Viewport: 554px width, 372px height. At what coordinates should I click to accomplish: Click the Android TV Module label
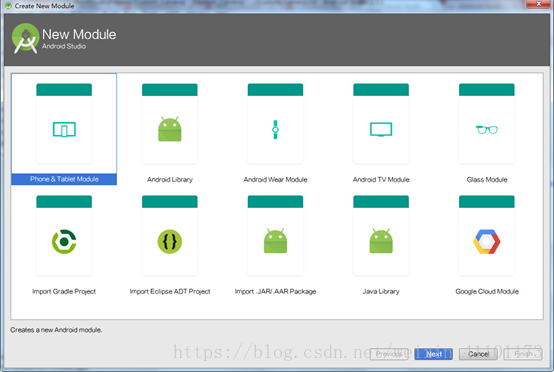point(381,179)
